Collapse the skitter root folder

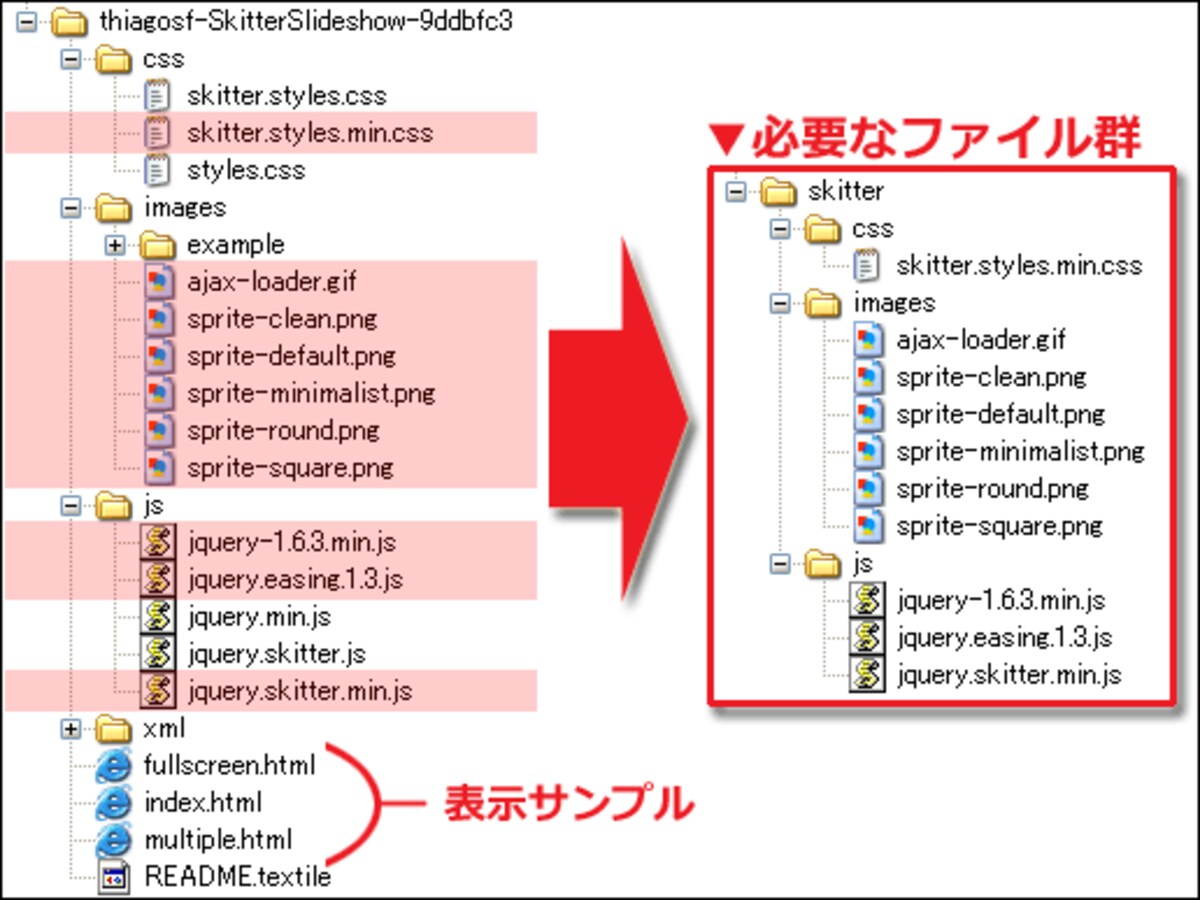(x=736, y=190)
